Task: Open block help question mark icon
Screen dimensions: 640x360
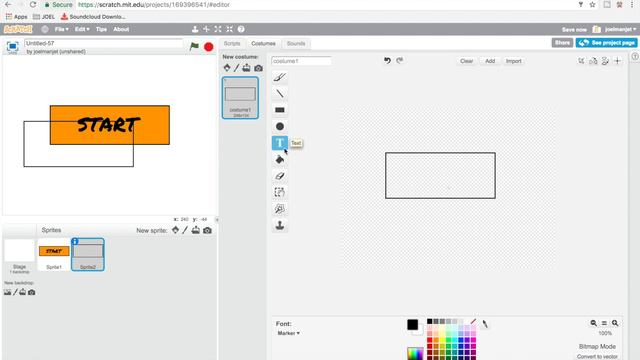Action: [241, 29]
